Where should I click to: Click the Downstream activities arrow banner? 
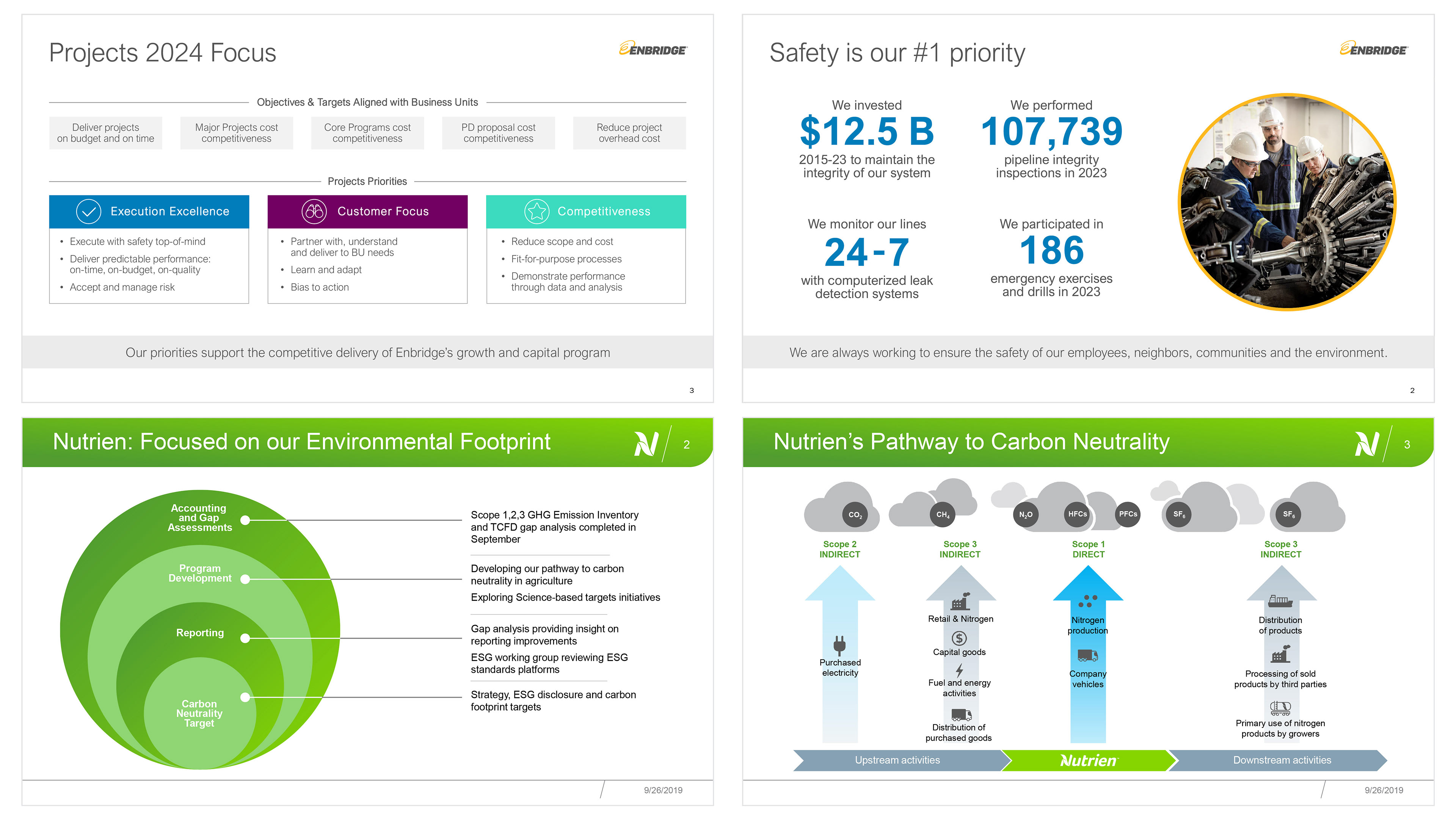(x=1277, y=760)
